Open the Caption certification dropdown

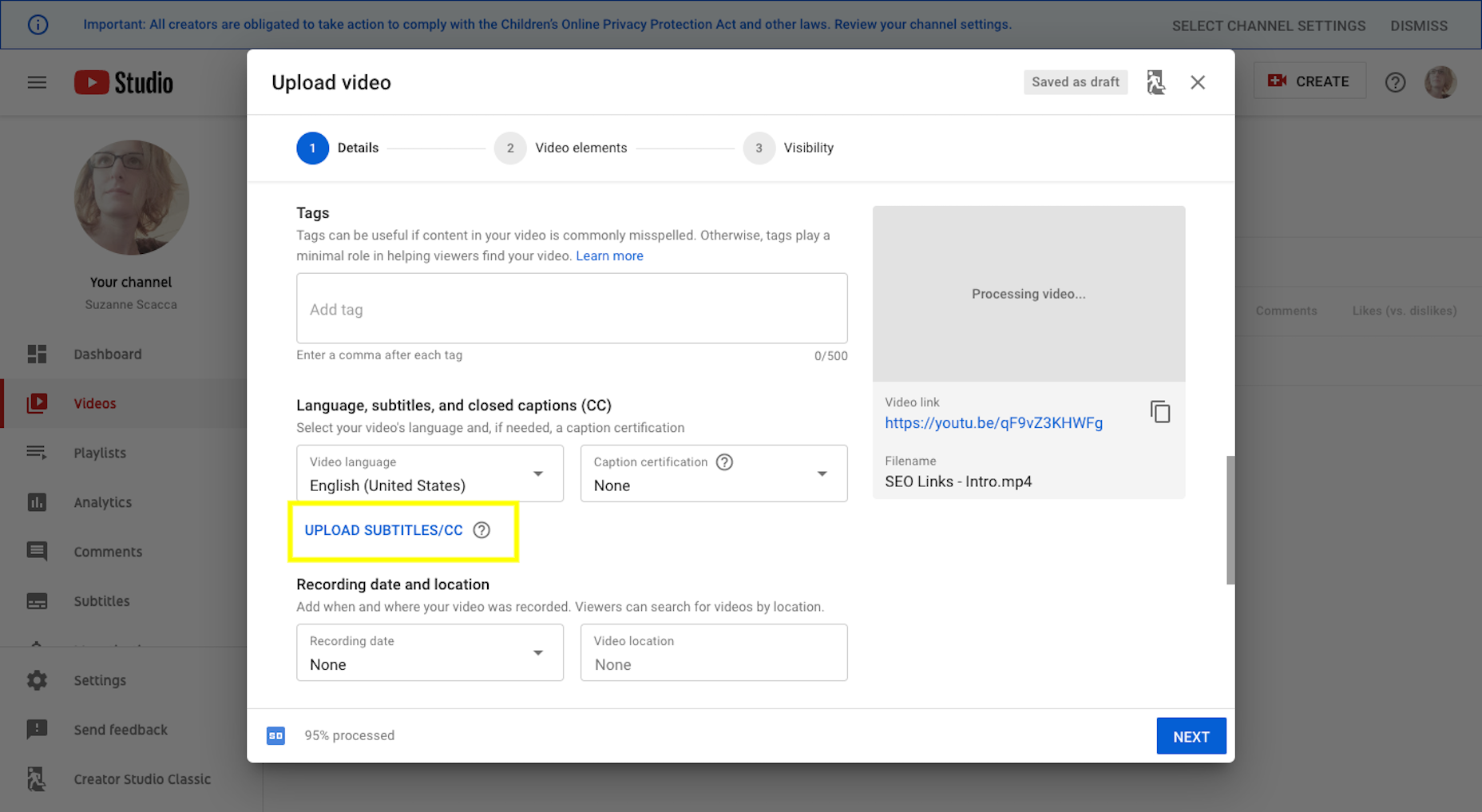(x=714, y=473)
